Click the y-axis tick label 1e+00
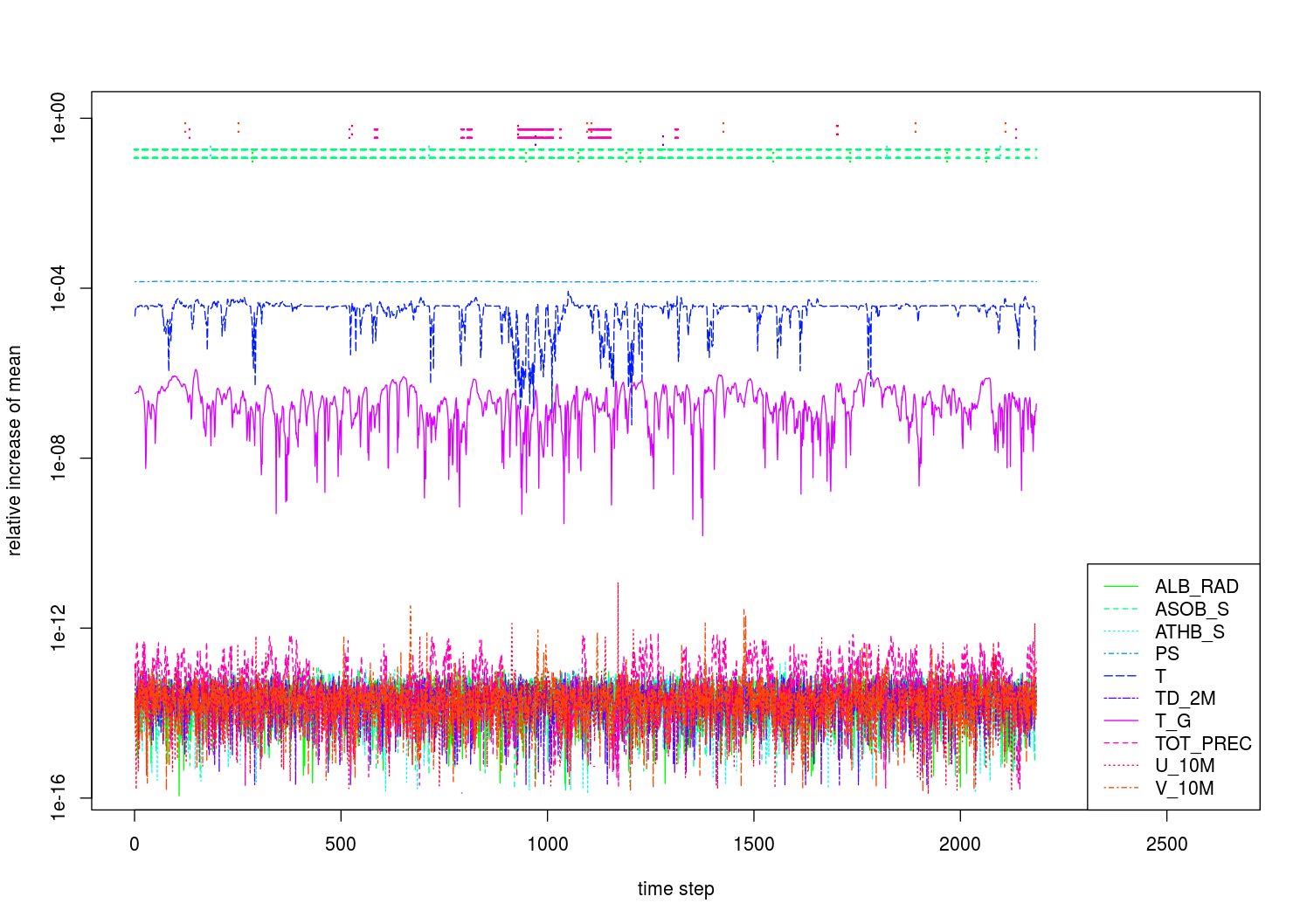This screenshot has height=924, width=1307. (x=58, y=119)
